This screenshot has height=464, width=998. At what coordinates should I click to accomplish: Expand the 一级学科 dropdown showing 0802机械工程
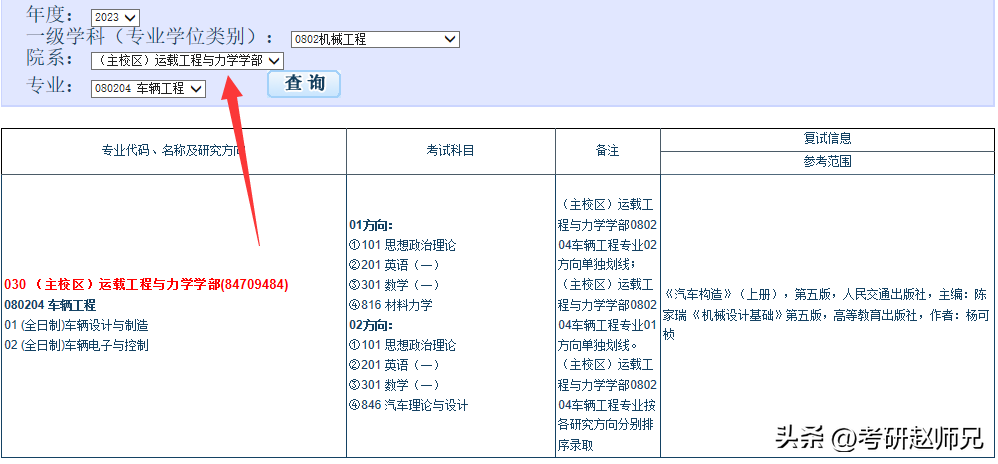(375, 39)
